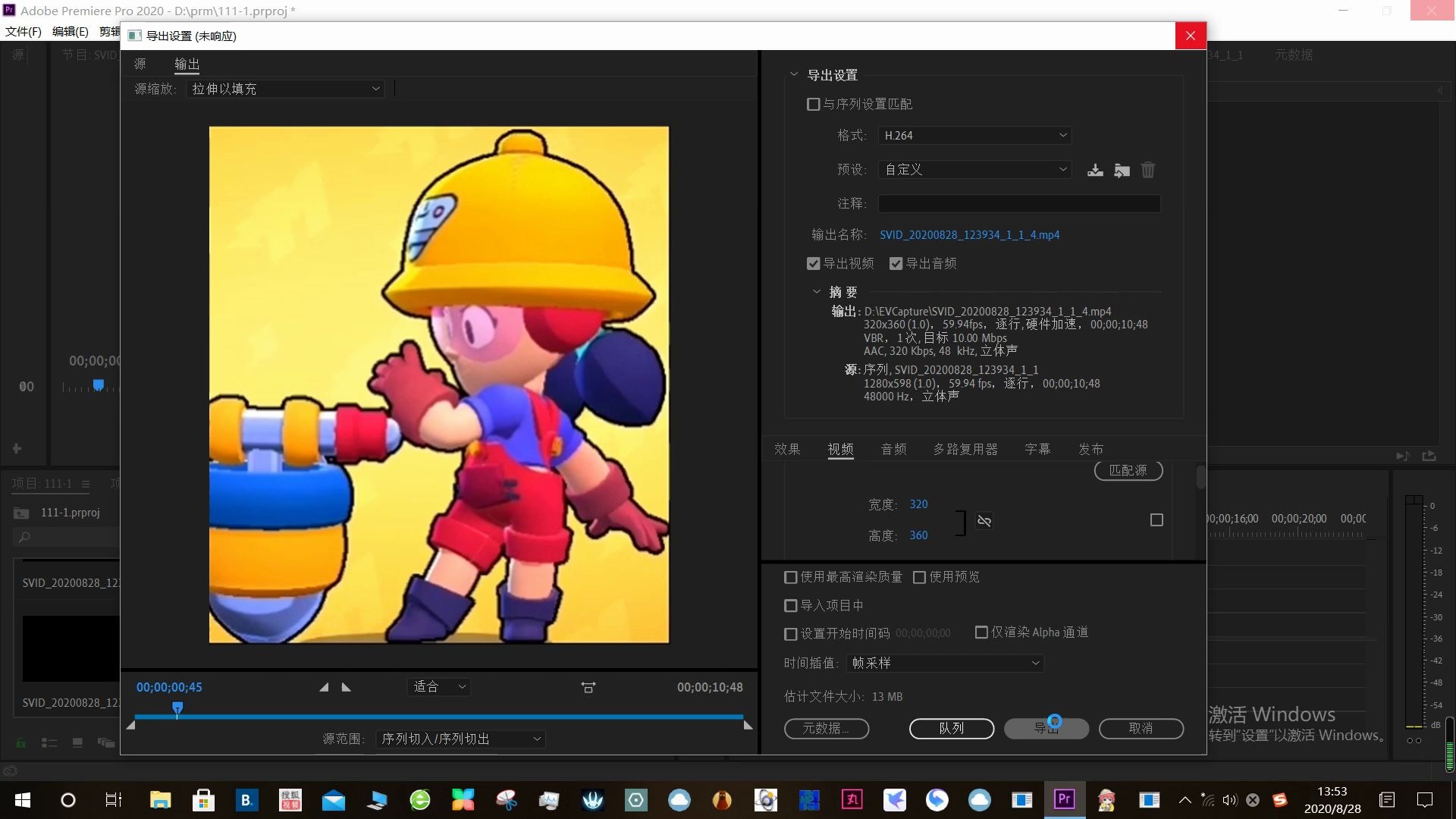Check set start timecode option

point(790,633)
